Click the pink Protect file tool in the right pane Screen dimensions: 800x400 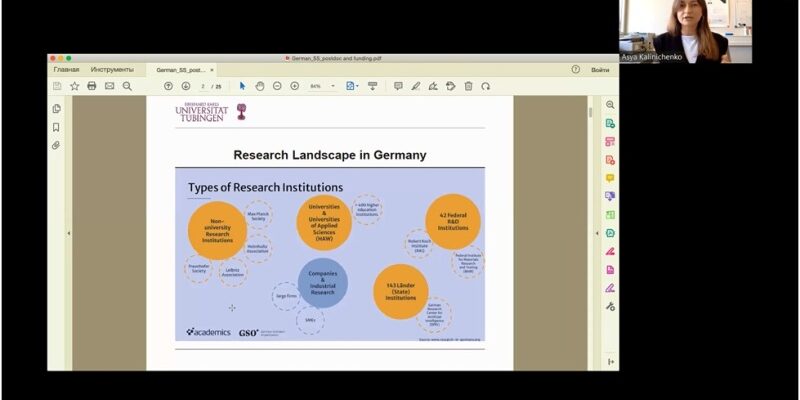pyautogui.click(x=610, y=270)
